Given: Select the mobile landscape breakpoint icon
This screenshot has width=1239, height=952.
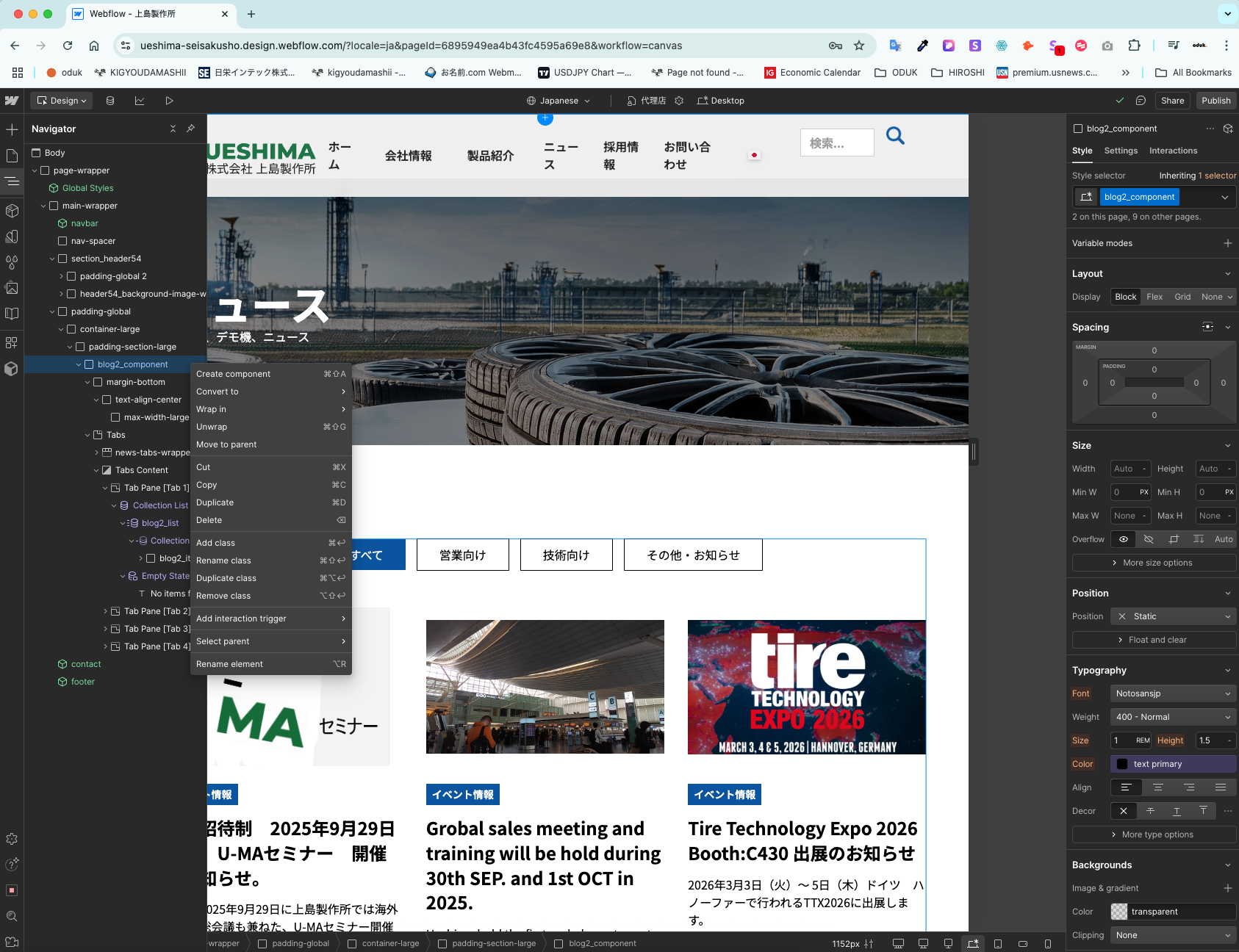Looking at the screenshot, I should (x=1023, y=944).
